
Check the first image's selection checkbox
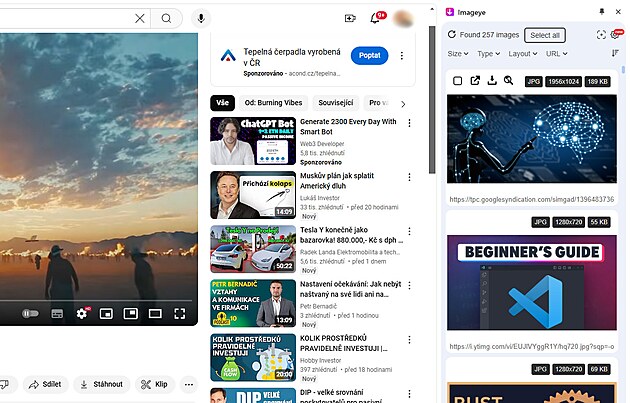(457, 81)
